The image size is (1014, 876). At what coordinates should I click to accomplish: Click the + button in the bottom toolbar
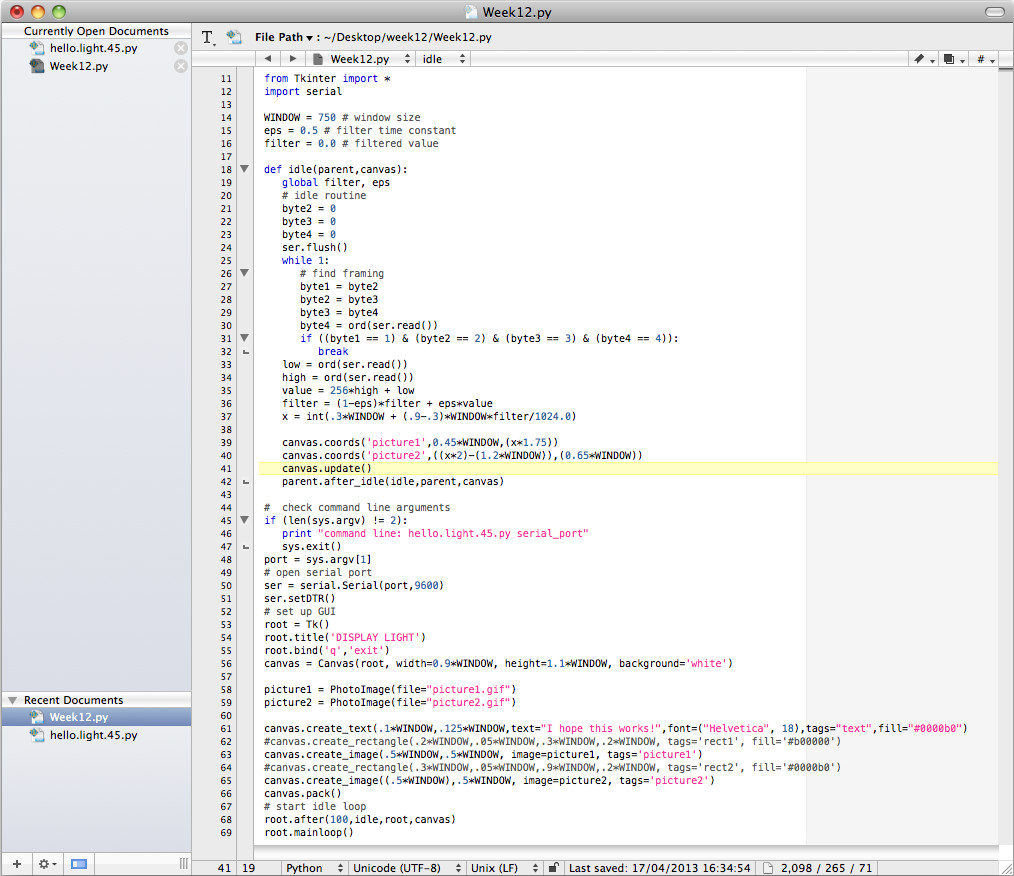[x=15, y=862]
